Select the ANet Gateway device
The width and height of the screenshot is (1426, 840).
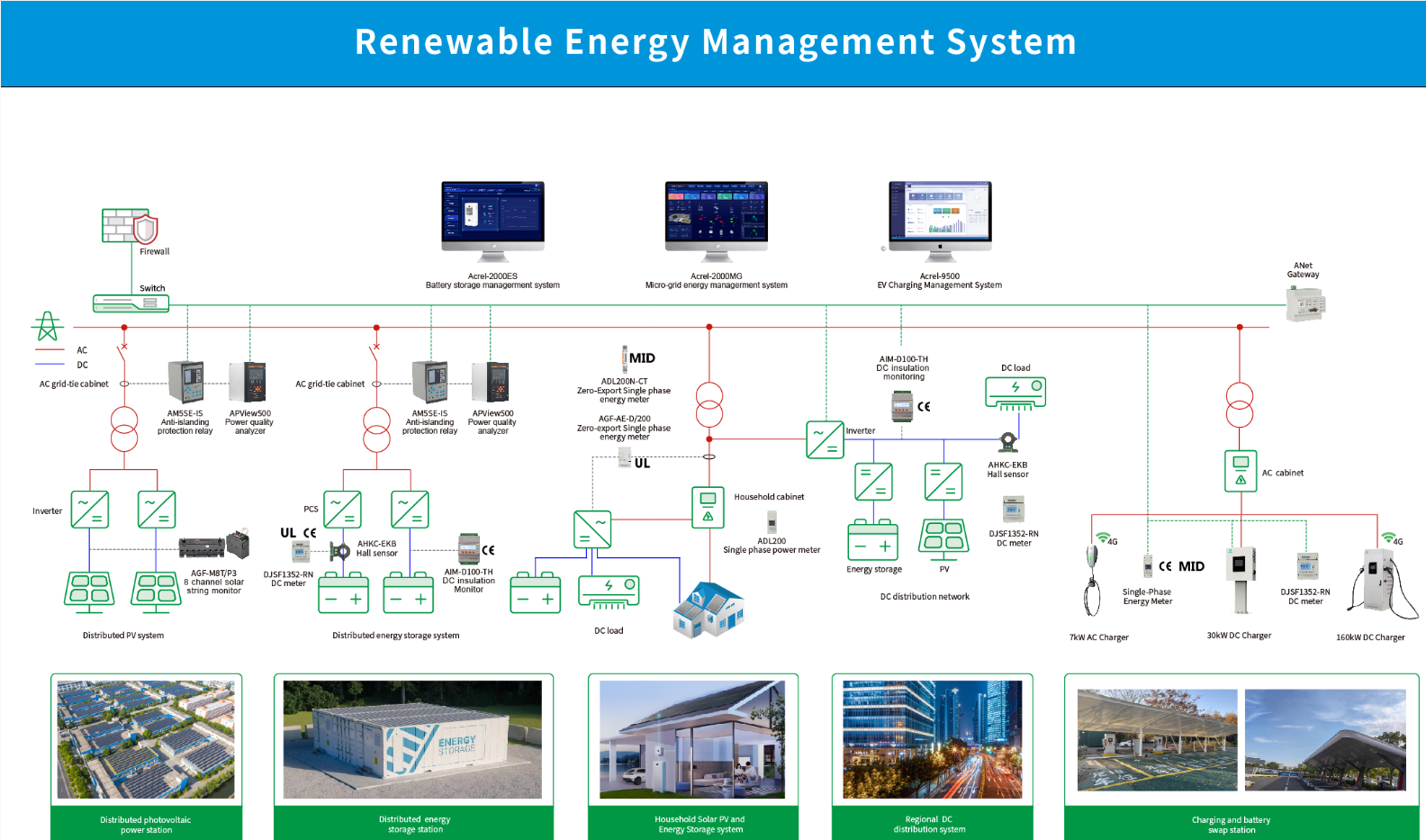[x=1306, y=303]
